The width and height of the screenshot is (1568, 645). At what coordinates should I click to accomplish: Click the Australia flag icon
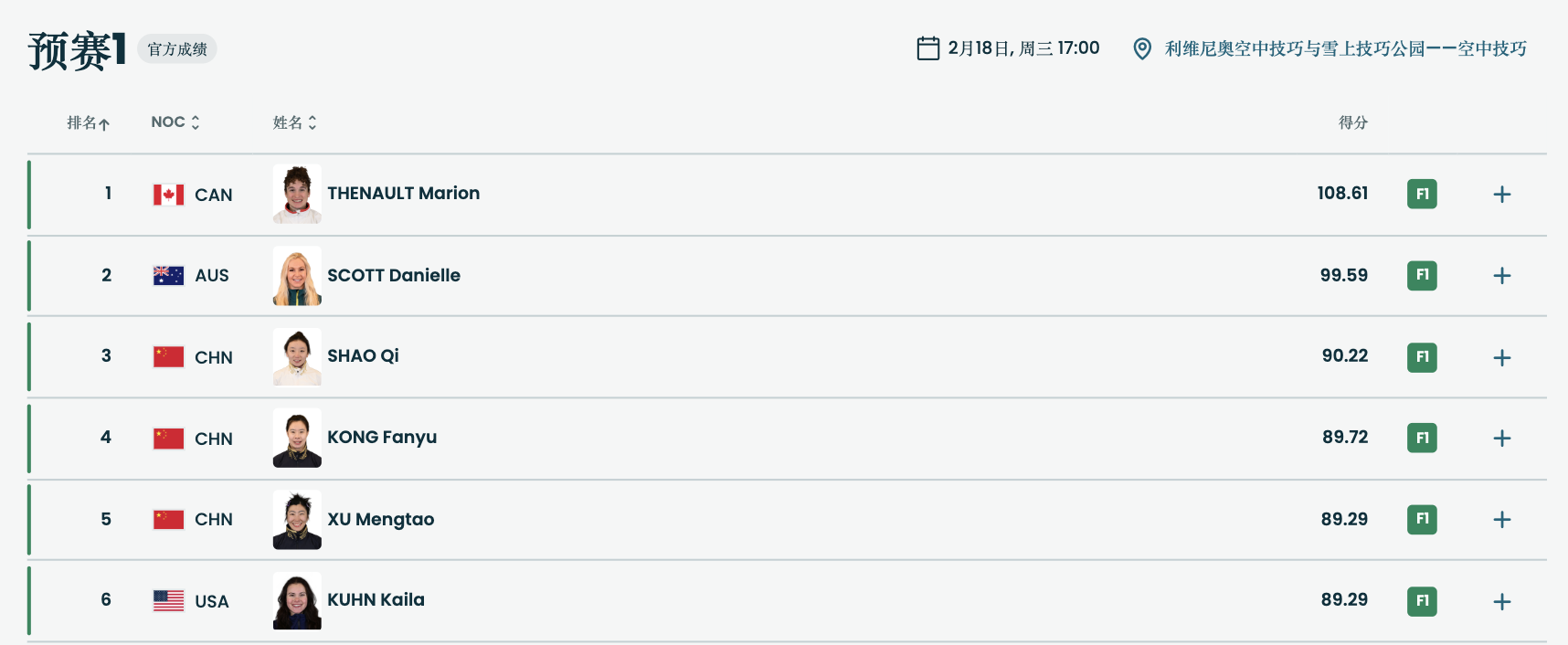[168, 275]
